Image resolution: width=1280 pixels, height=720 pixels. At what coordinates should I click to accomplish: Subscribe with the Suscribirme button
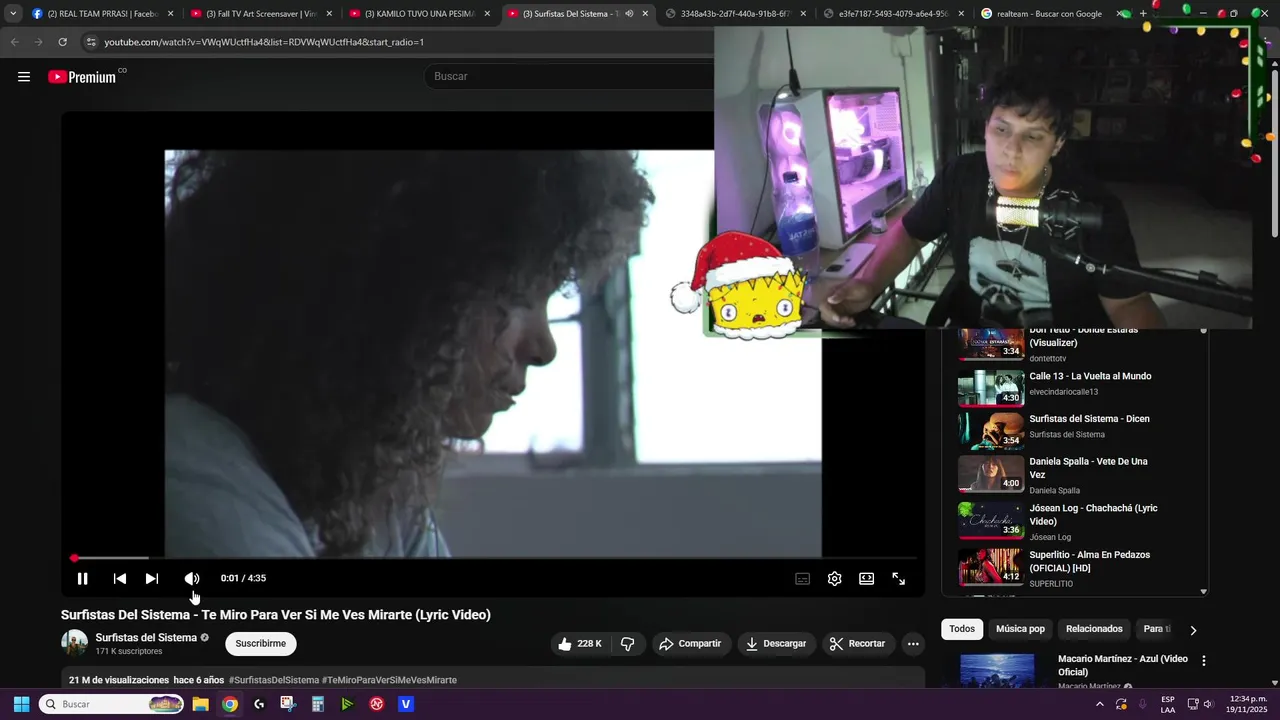[x=261, y=644]
